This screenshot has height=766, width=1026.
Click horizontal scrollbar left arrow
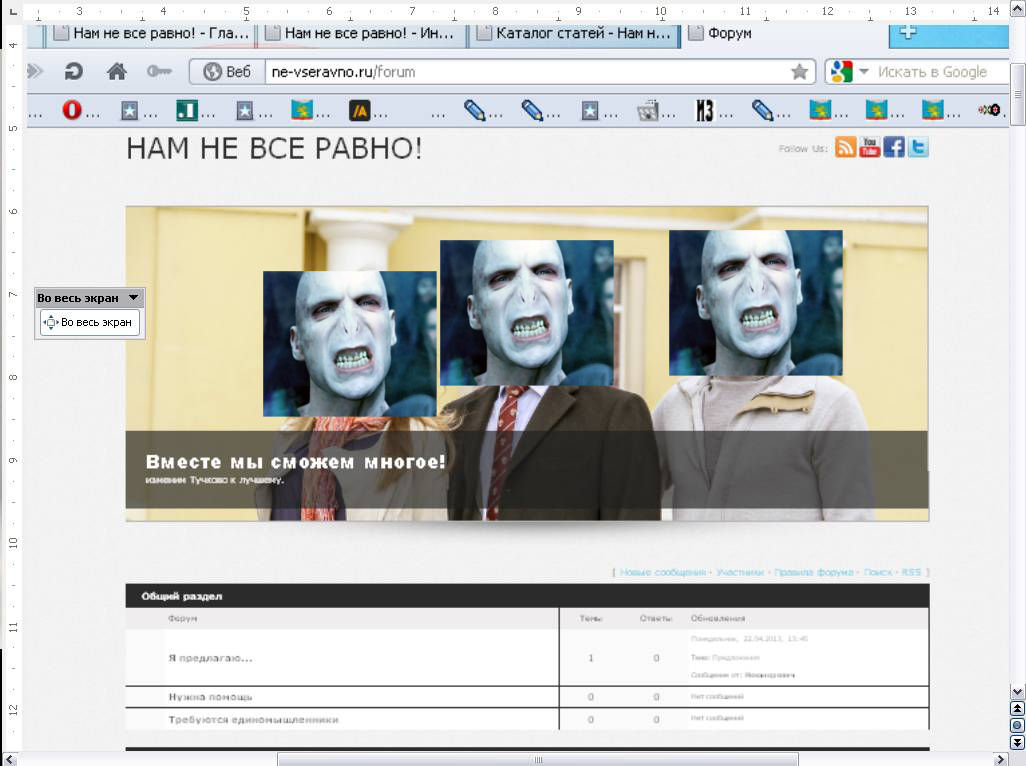click(x=10, y=759)
